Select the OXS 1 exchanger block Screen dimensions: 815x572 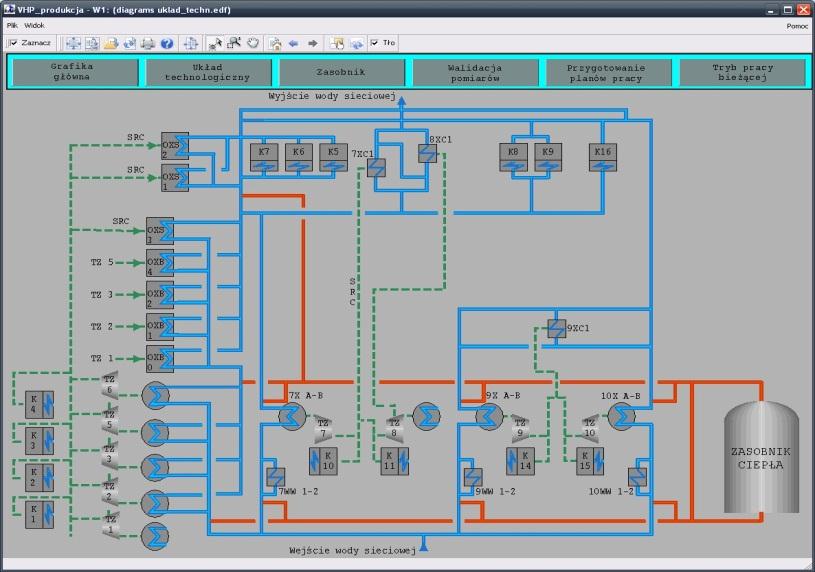pos(175,178)
